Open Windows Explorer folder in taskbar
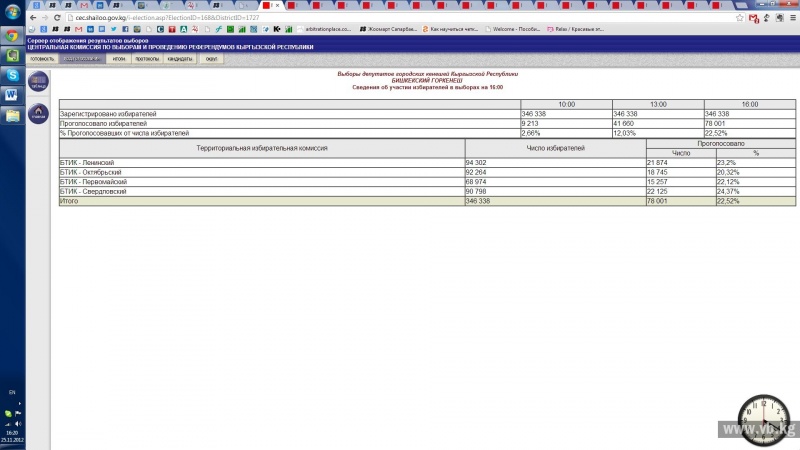 point(12,116)
